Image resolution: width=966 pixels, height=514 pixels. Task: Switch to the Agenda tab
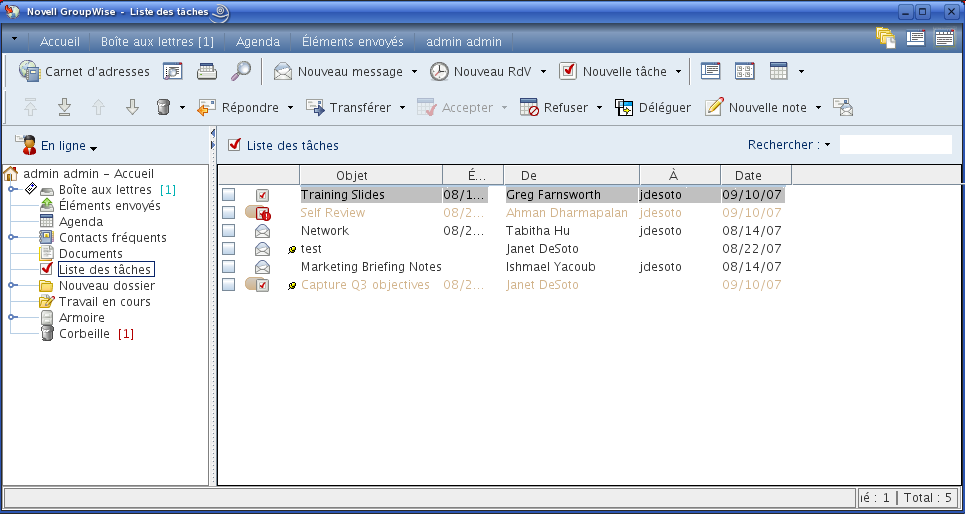coord(258,42)
